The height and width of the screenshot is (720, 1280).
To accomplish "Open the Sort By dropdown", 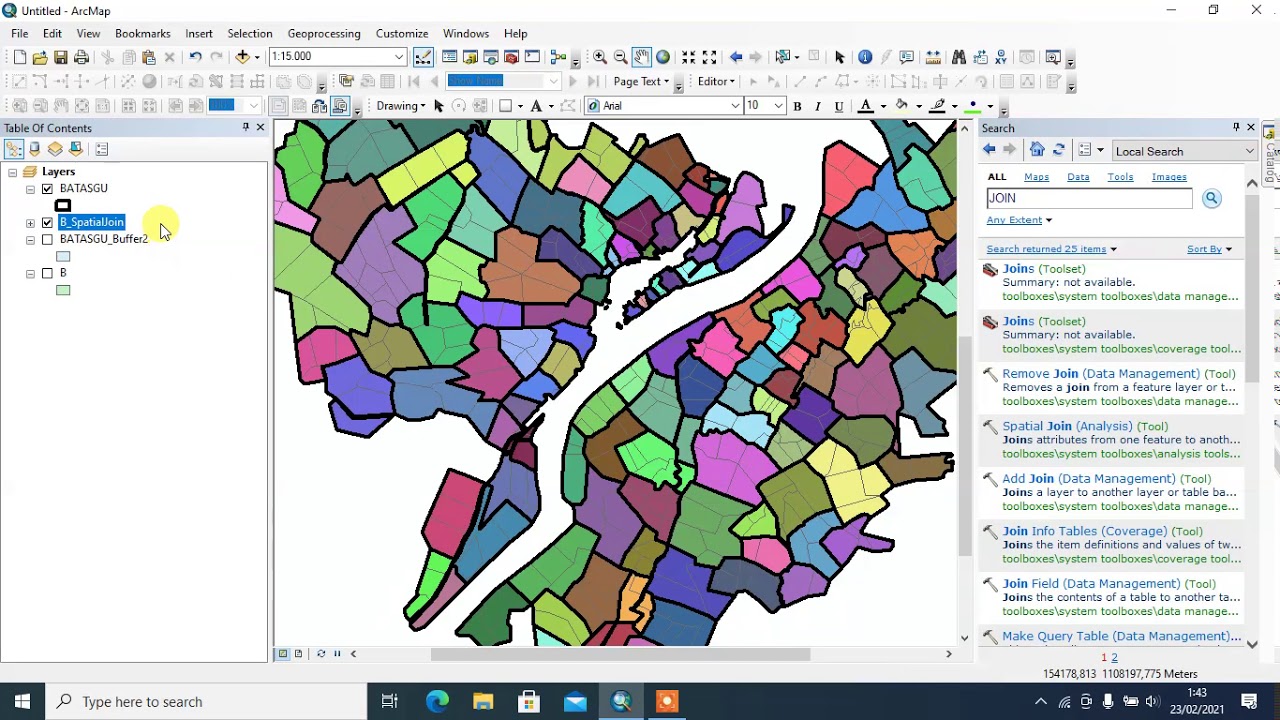I will coord(1209,249).
